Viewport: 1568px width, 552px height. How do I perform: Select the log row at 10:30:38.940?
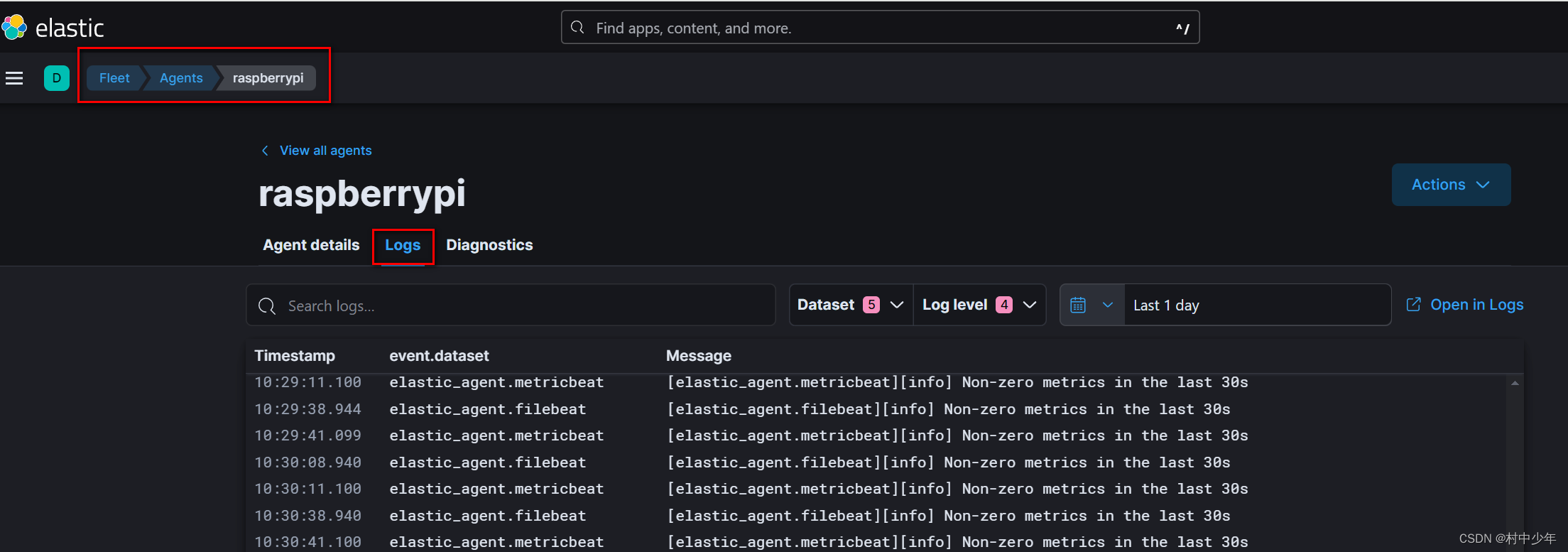tap(877, 516)
